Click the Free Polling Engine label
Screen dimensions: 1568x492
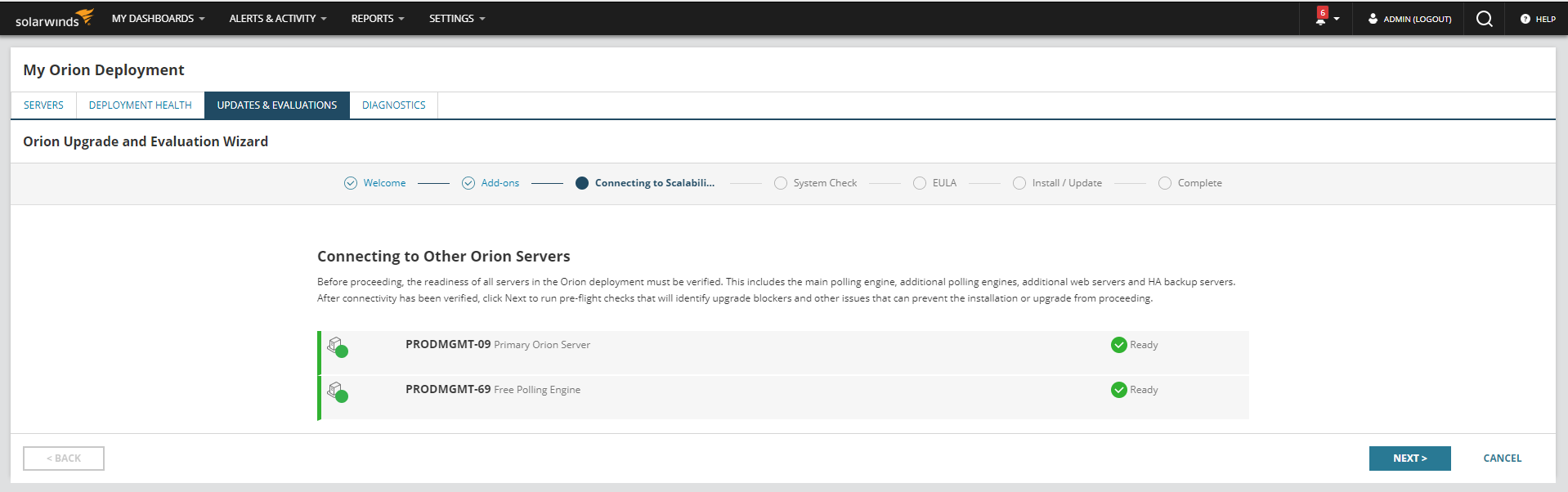pyautogui.click(x=537, y=390)
